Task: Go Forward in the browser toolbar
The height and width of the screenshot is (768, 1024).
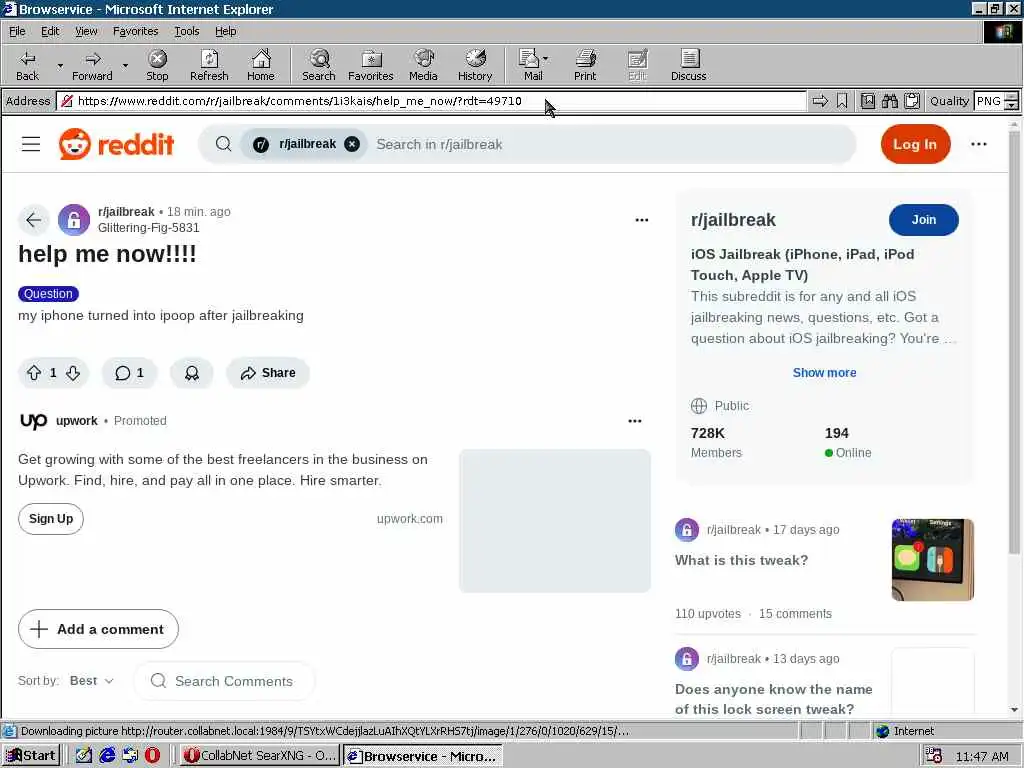Action: click(92, 65)
